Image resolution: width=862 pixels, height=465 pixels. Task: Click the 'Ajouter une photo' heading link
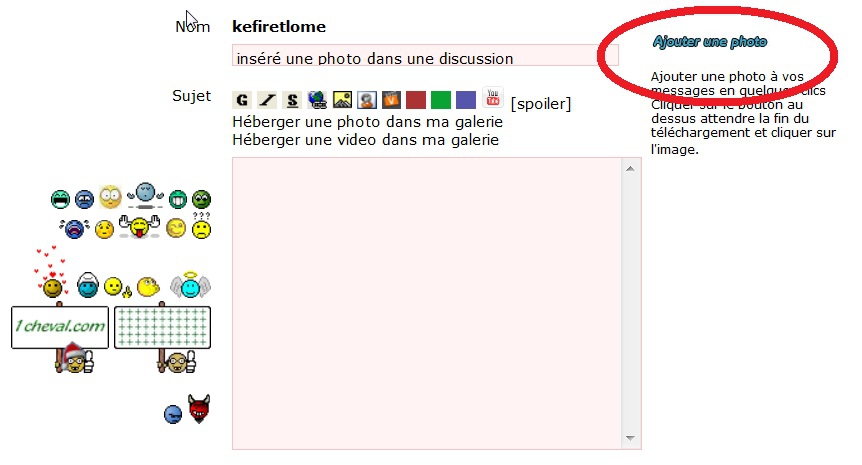pyautogui.click(x=710, y=42)
